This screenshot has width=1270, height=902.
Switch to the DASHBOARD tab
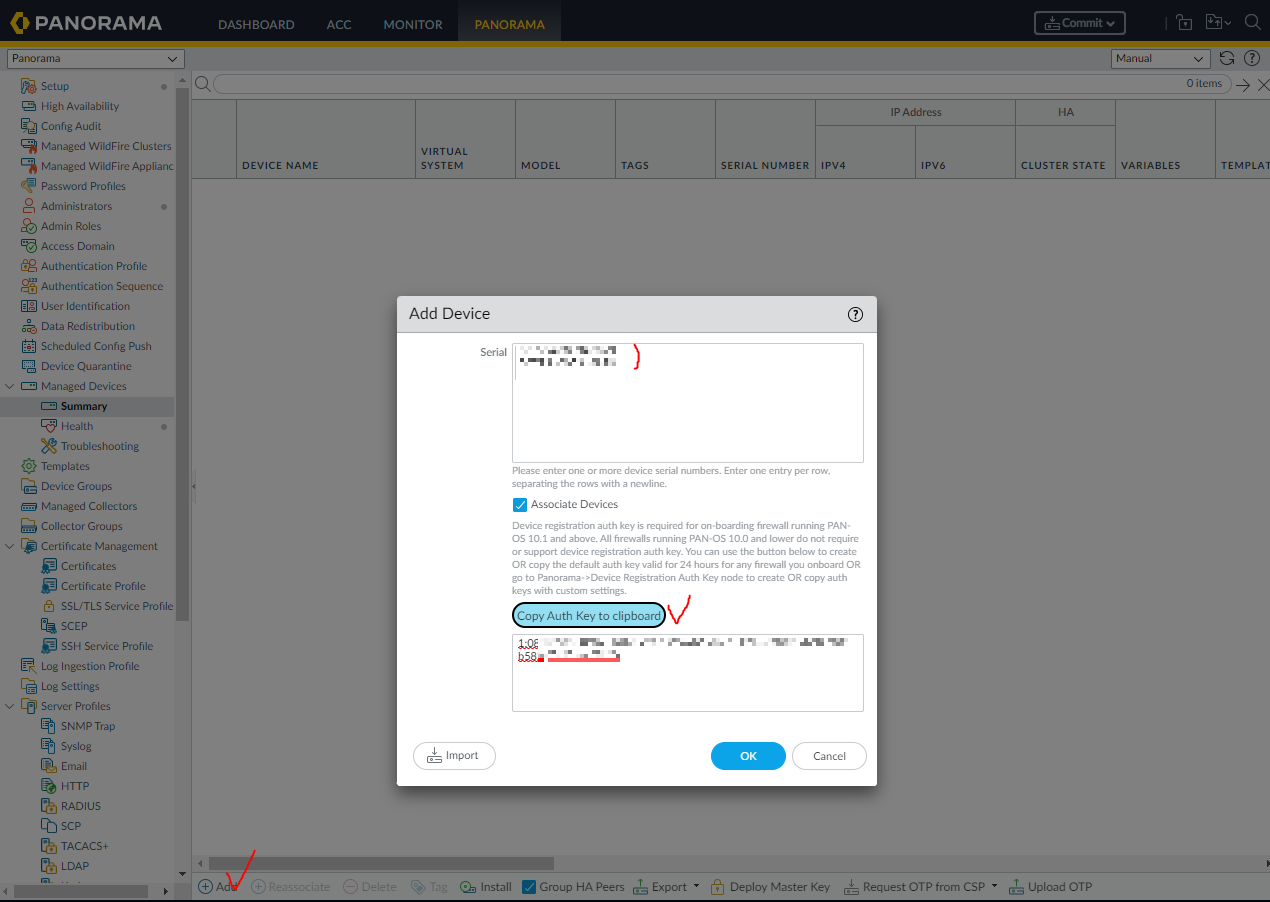pyautogui.click(x=256, y=24)
